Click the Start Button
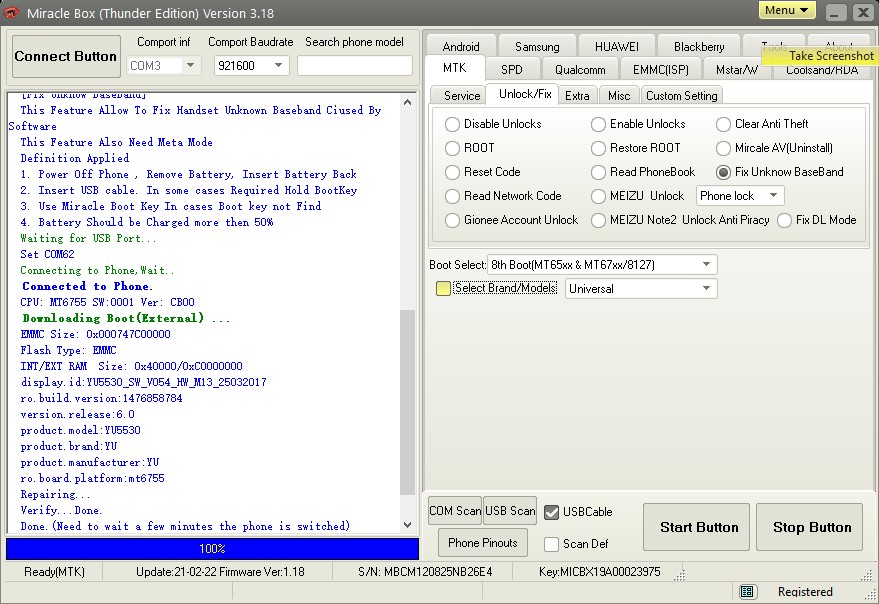 pos(696,527)
